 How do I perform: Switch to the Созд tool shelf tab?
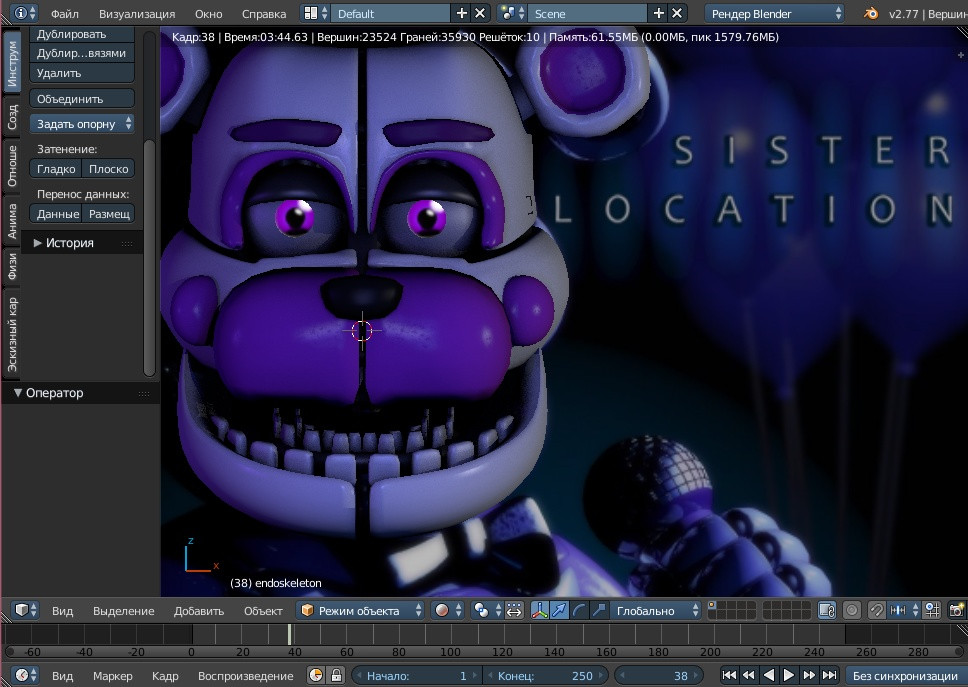(x=12, y=117)
